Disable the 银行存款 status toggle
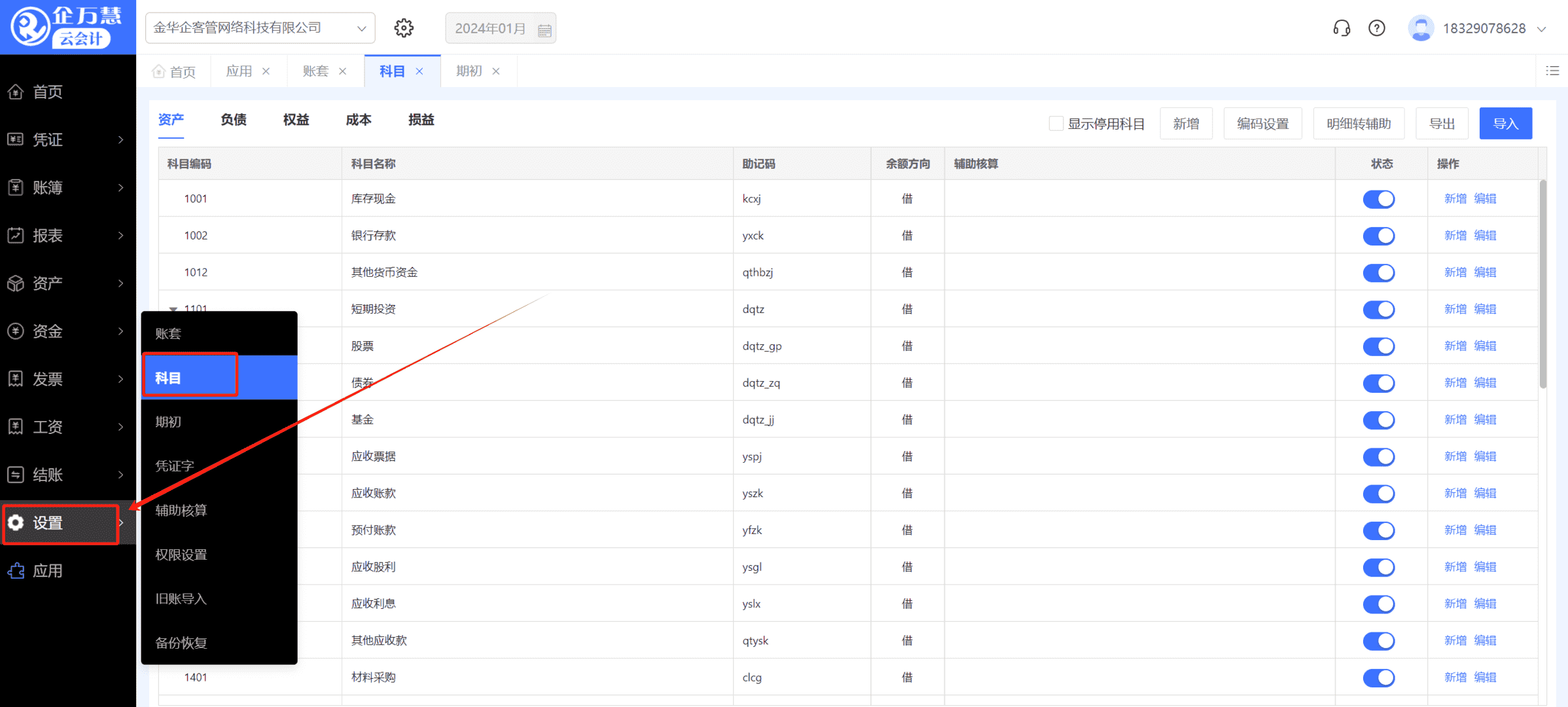The image size is (1568, 707). 1378,236
